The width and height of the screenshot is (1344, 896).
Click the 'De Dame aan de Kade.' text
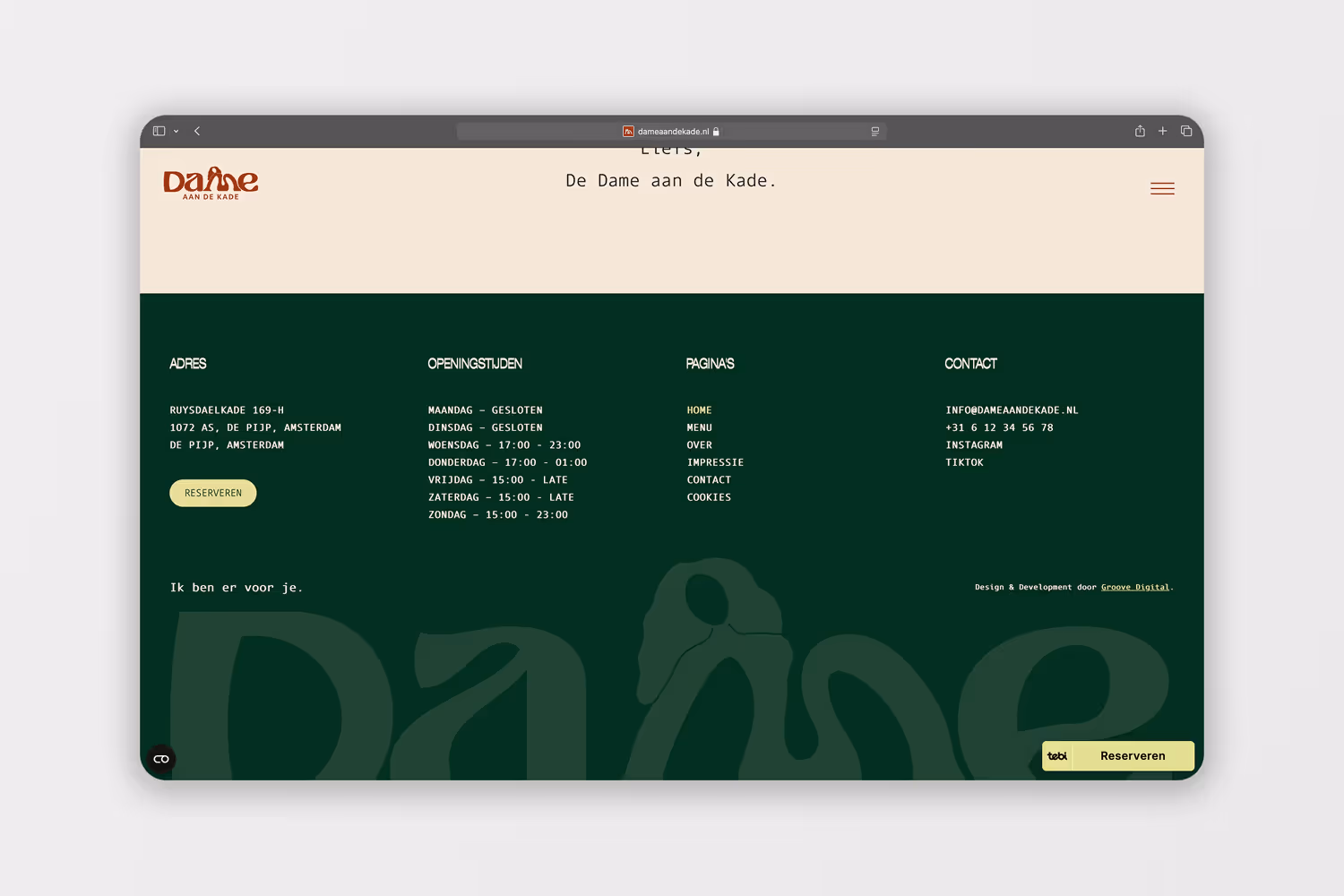click(671, 181)
